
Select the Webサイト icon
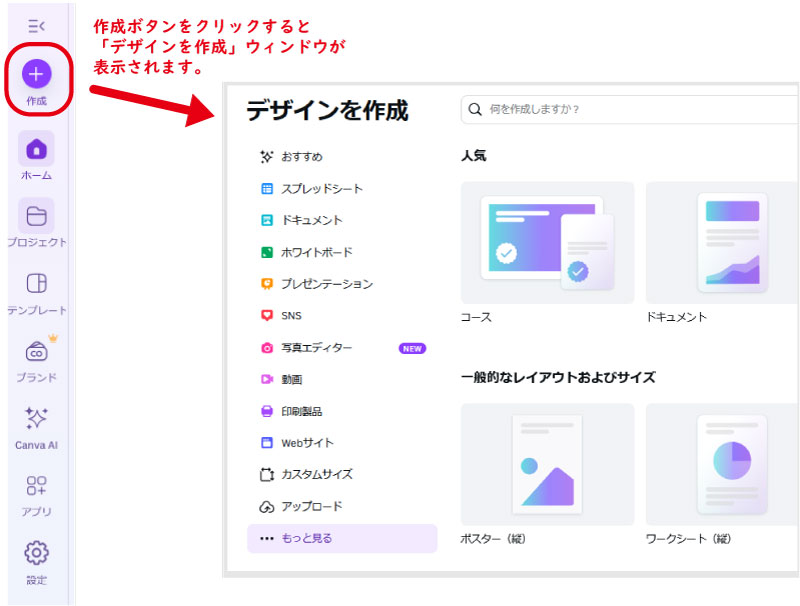pyautogui.click(x=267, y=443)
